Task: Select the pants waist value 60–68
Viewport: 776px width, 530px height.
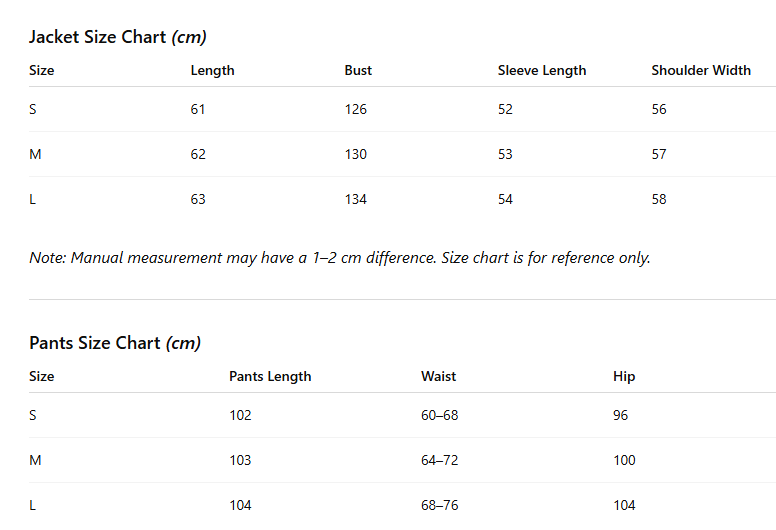Action: (x=439, y=415)
